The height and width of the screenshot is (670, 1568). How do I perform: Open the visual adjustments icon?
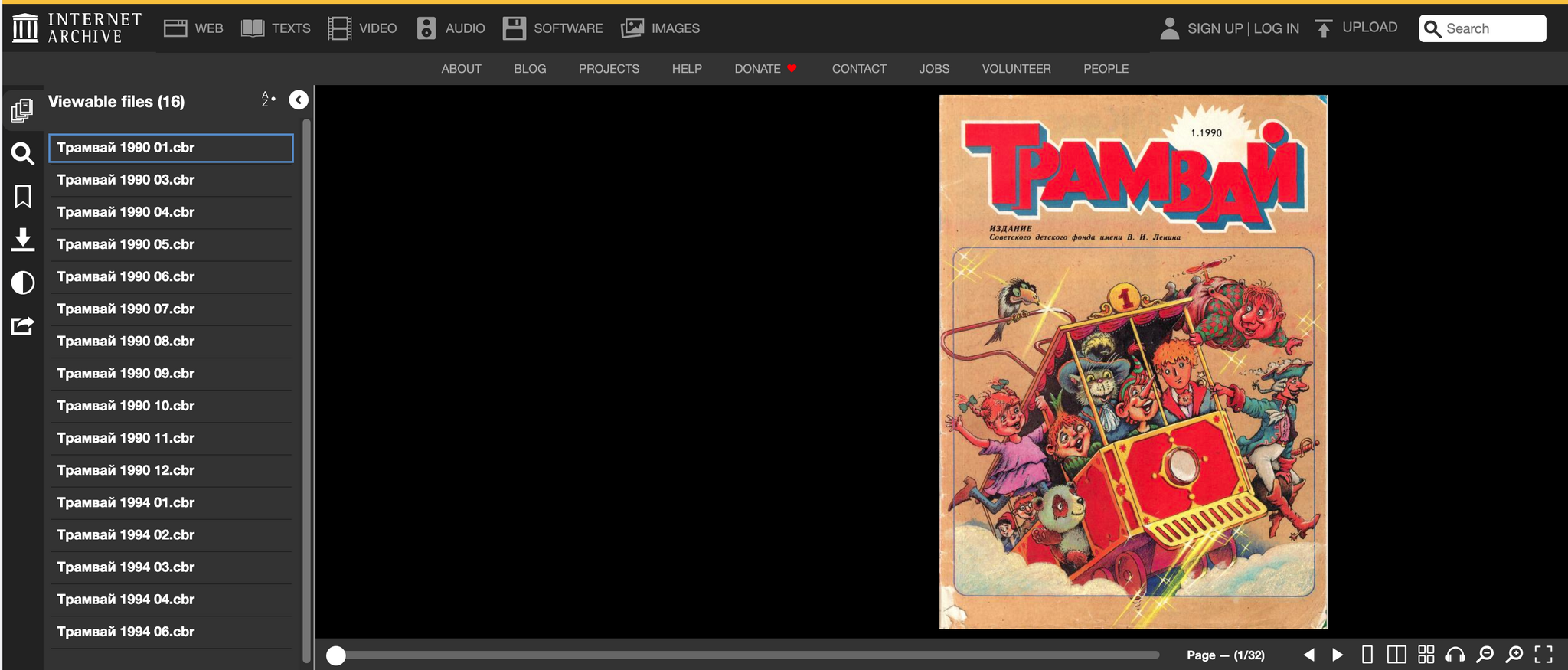click(x=22, y=283)
